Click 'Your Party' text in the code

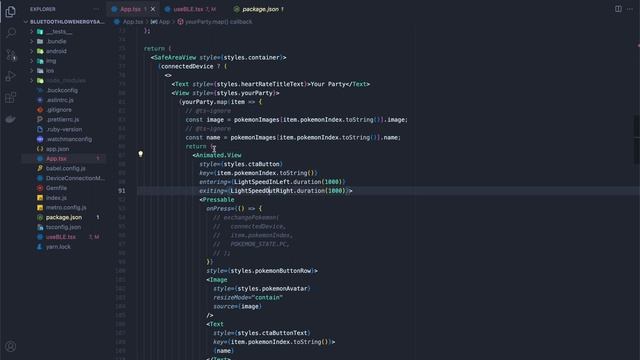point(328,84)
